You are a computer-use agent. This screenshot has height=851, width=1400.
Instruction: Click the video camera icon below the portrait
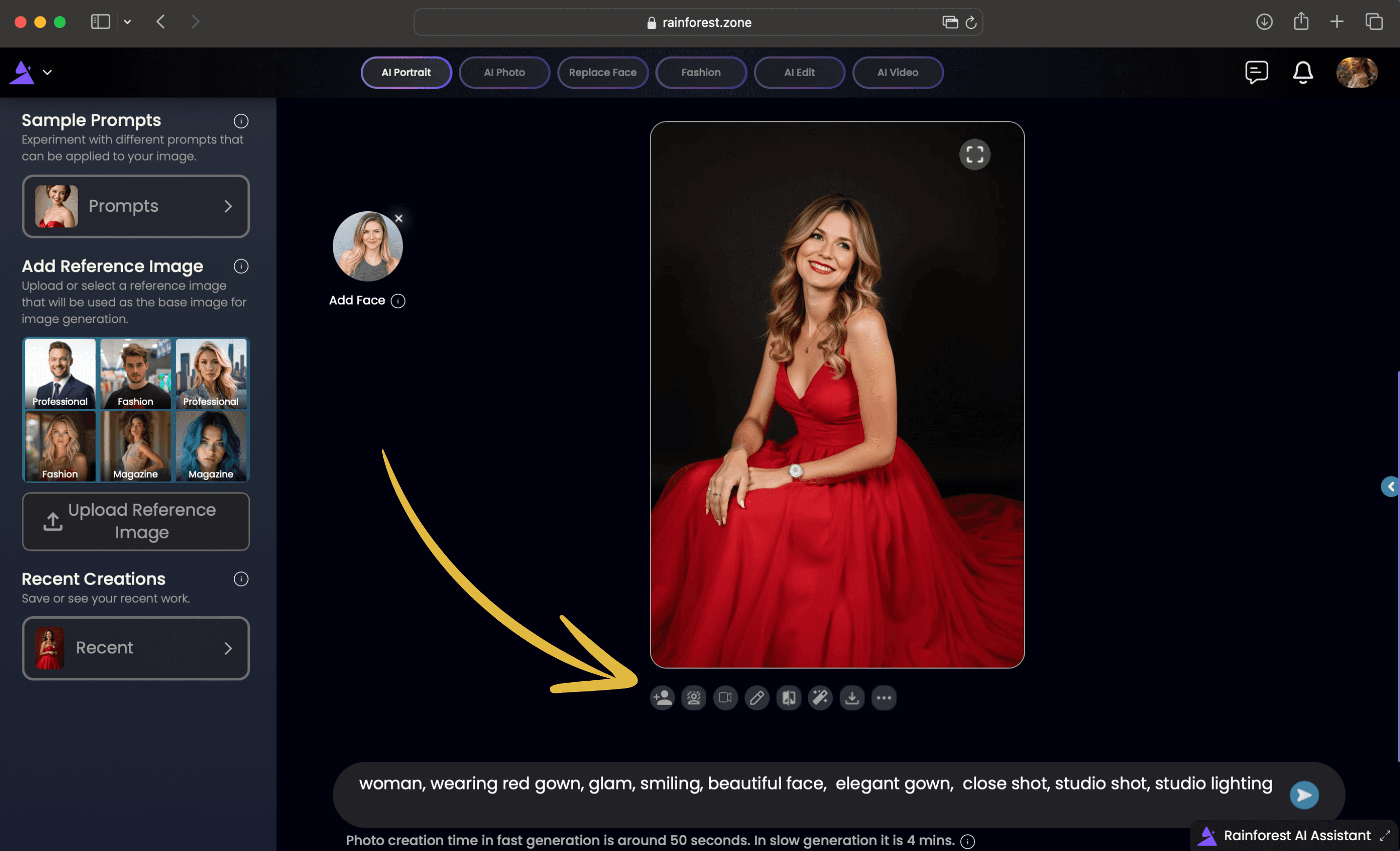coord(725,698)
